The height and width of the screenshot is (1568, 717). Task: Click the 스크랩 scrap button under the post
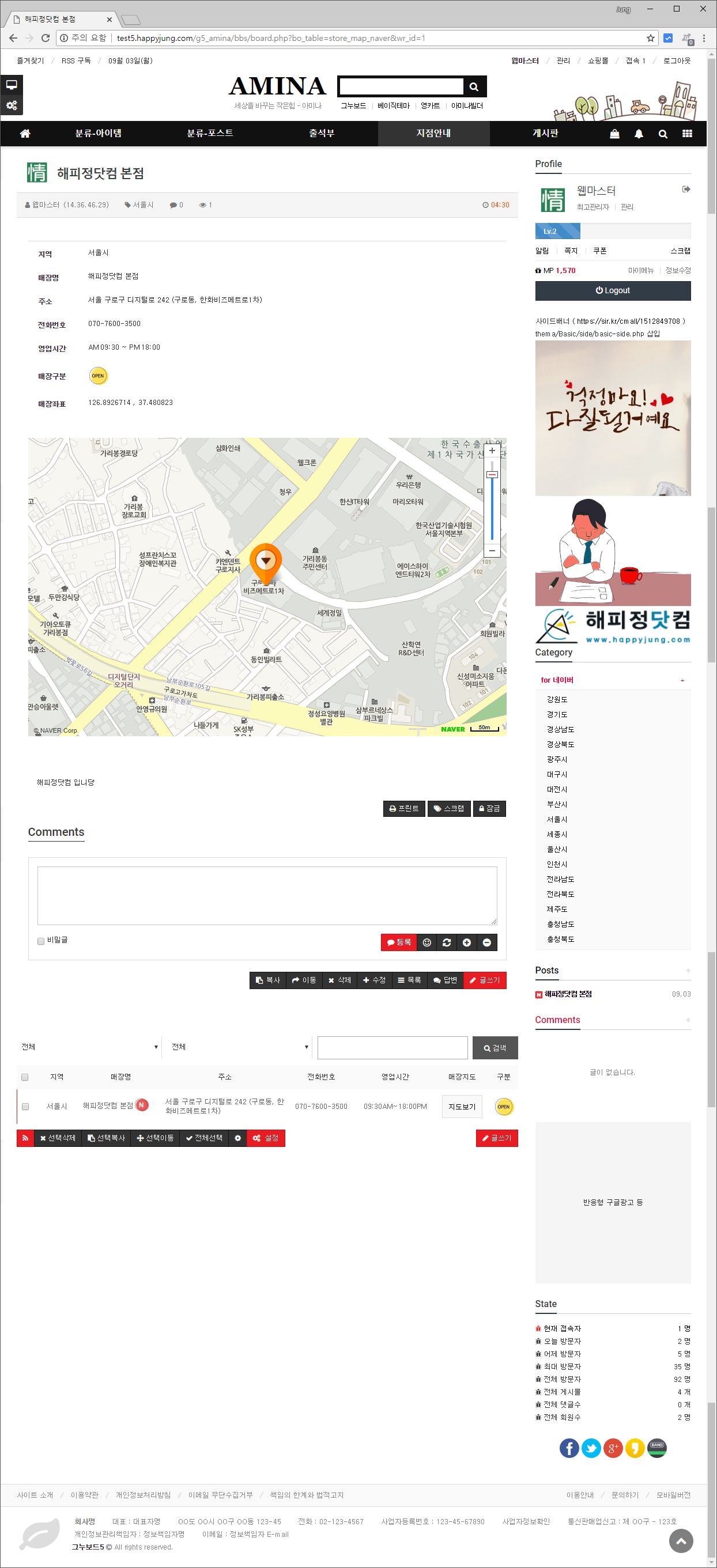(x=449, y=808)
